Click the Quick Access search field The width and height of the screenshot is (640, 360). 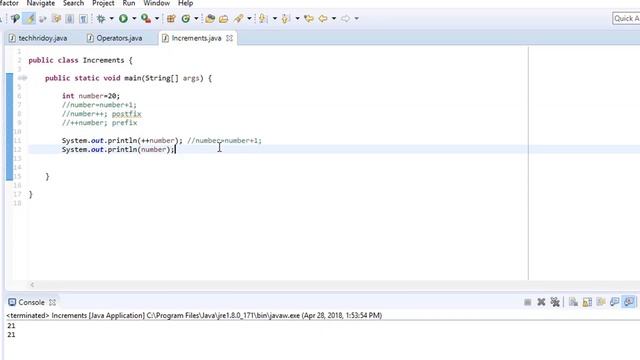[626, 18]
